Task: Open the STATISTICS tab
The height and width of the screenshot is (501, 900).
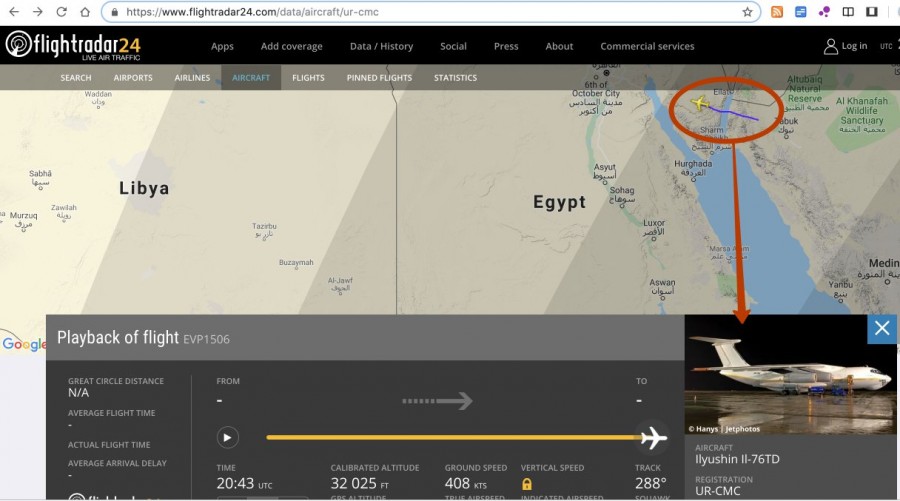Action: [456, 77]
